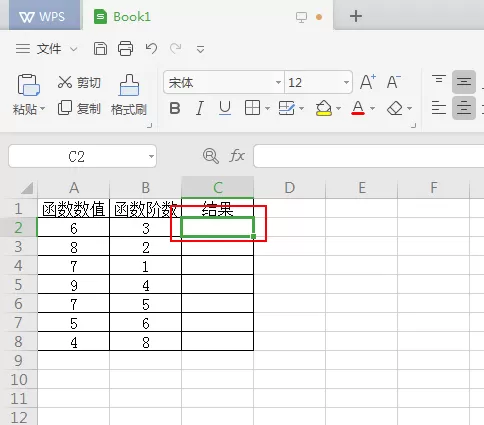Select column E header
This screenshot has width=484, height=425.
pyautogui.click(x=362, y=188)
